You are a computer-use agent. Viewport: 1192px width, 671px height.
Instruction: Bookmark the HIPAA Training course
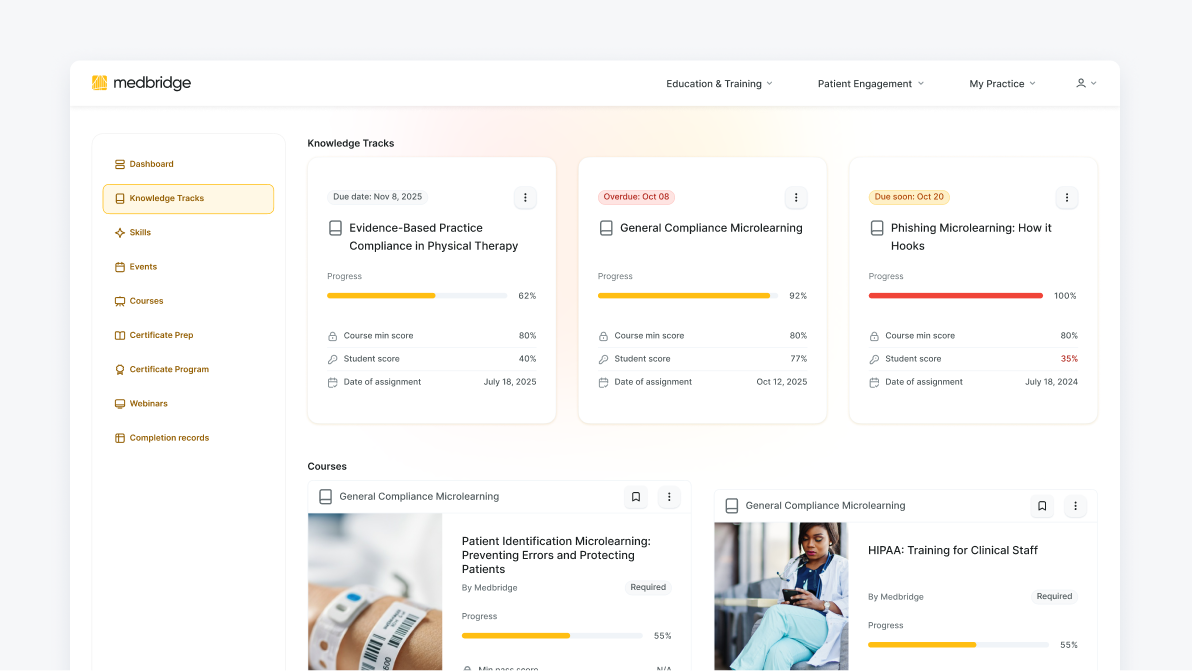[x=1042, y=506]
